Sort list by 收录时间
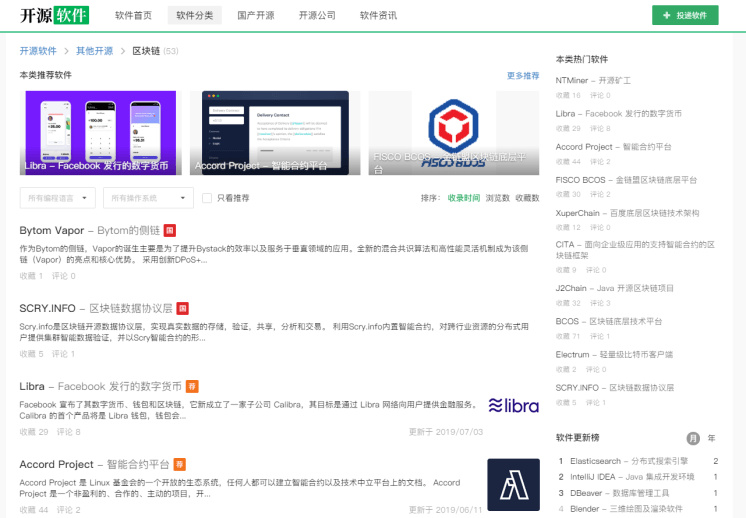The image size is (746, 518). click(463, 198)
